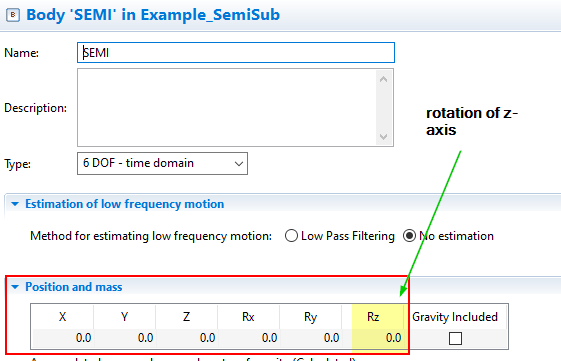Click the X column header
The width and height of the screenshot is (561, 361).
coord(62,317)
